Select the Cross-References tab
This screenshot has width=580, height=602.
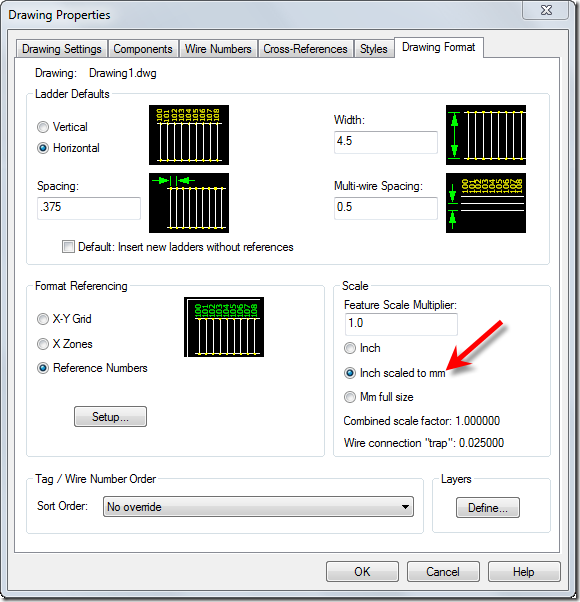pyautogui.click(x=305, y=49)
